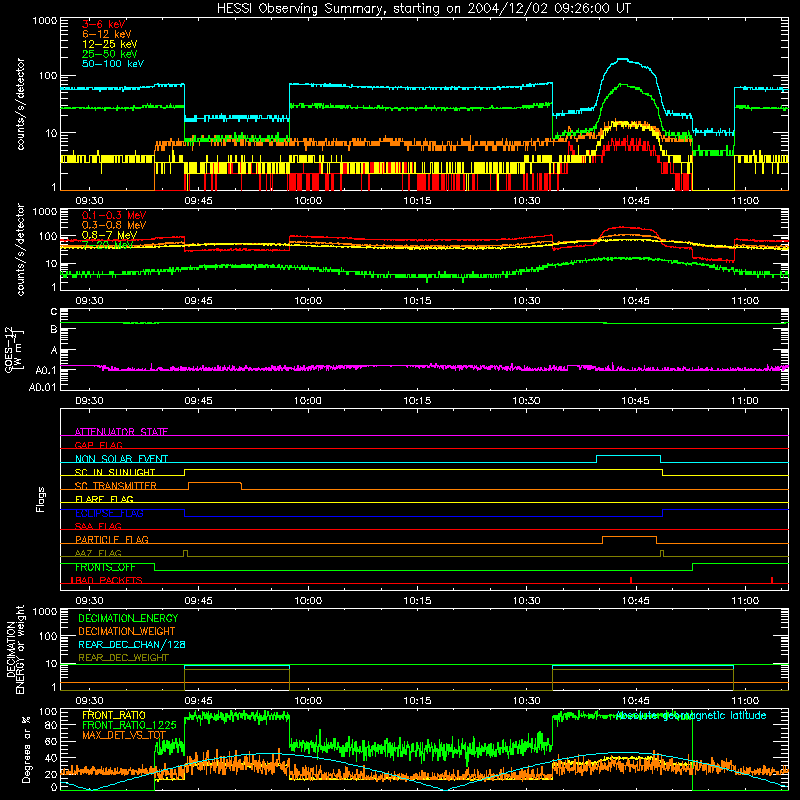
Task: Click the 0.8-7 MeV legend label
Action: pyautogui.click(x=109, y=235)
